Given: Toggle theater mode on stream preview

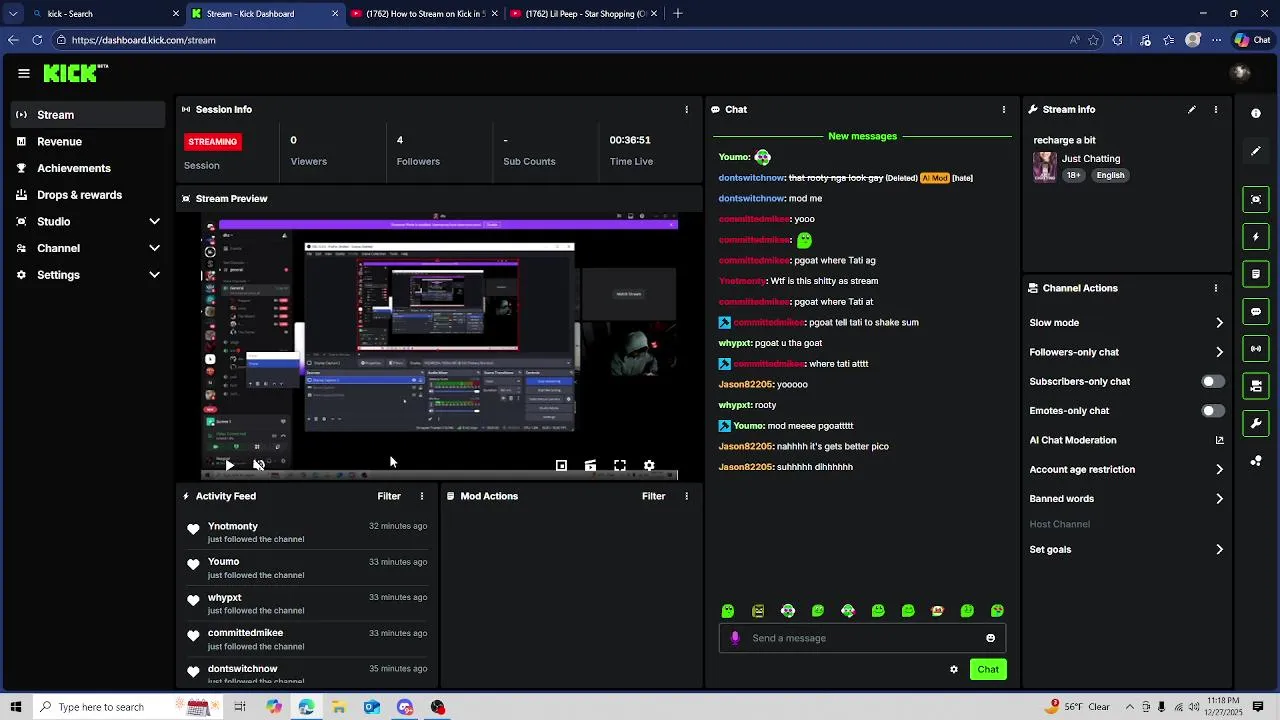Looking at the screenshot, I should pos(590,465).
